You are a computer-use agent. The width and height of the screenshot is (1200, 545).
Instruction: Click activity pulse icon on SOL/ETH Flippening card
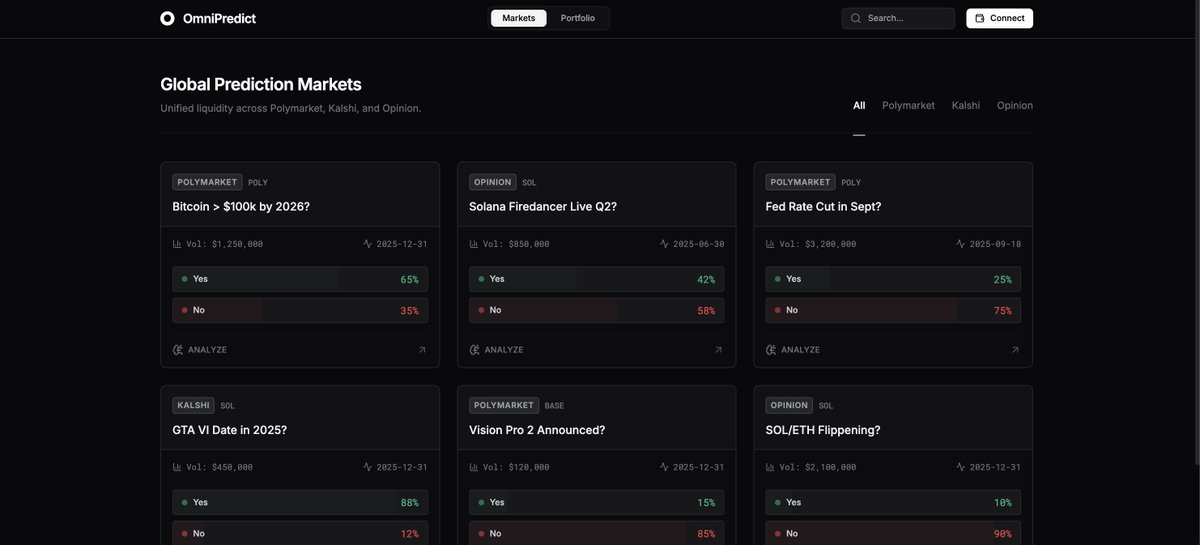coord(961,467)
